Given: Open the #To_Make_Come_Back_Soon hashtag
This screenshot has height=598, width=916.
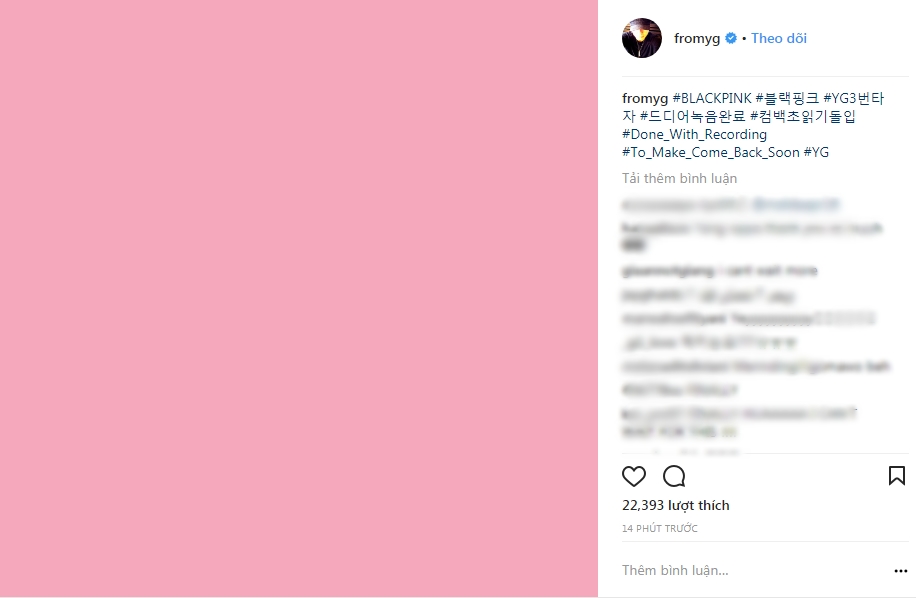Looking at the screenshot, I should point(711,153).
